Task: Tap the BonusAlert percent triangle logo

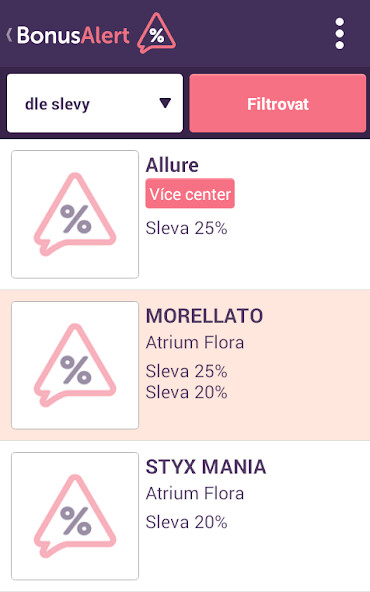Action: click(x=156, y=33)
